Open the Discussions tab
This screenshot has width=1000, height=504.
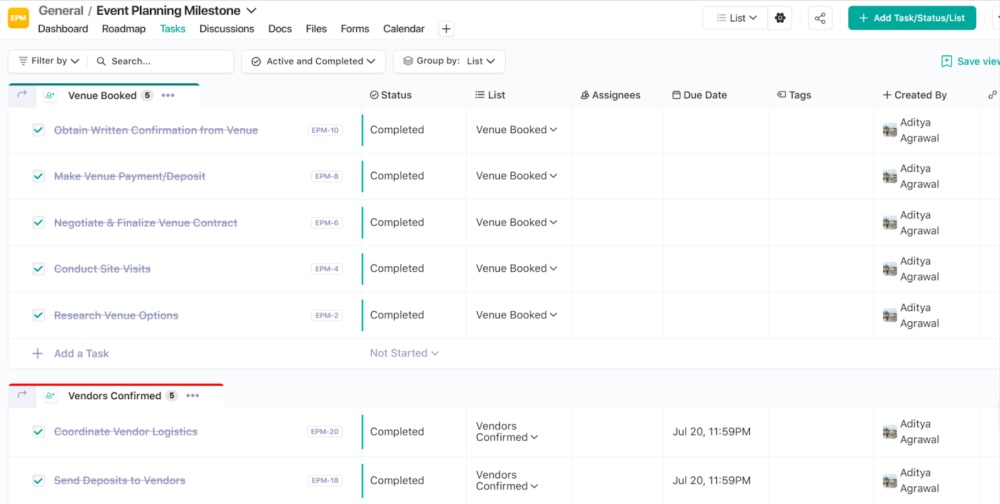point(226,29)
